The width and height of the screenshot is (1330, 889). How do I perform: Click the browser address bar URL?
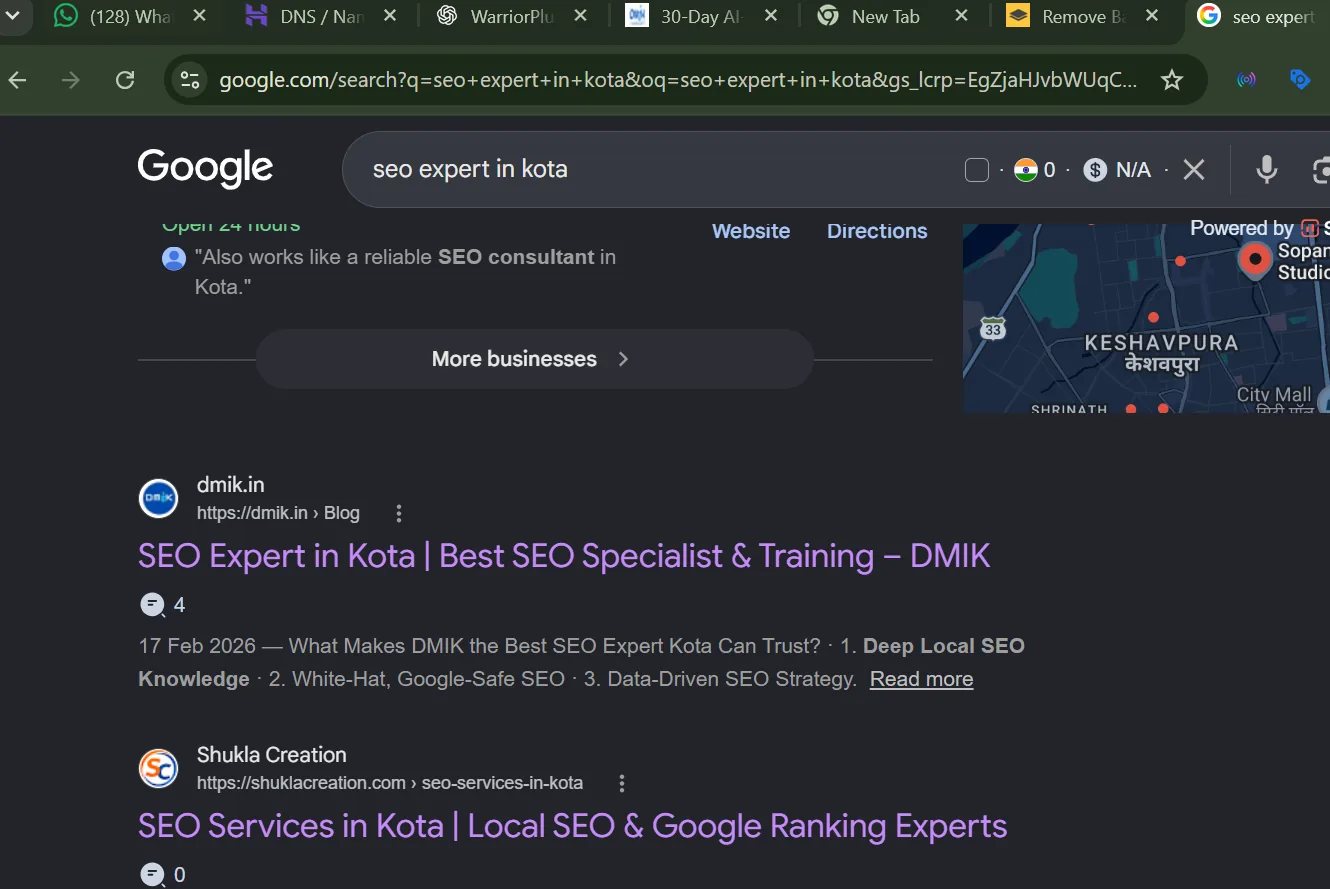678,80
